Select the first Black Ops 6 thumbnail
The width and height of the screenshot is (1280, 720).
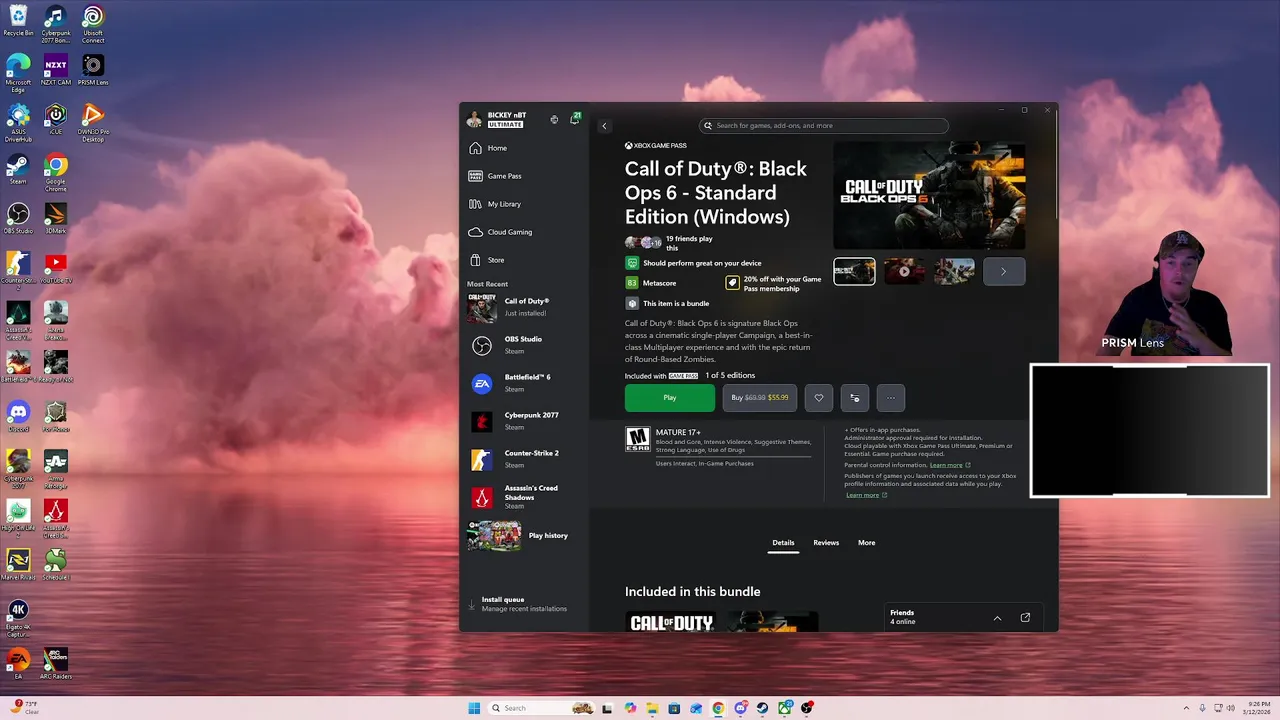click(854, 271)
